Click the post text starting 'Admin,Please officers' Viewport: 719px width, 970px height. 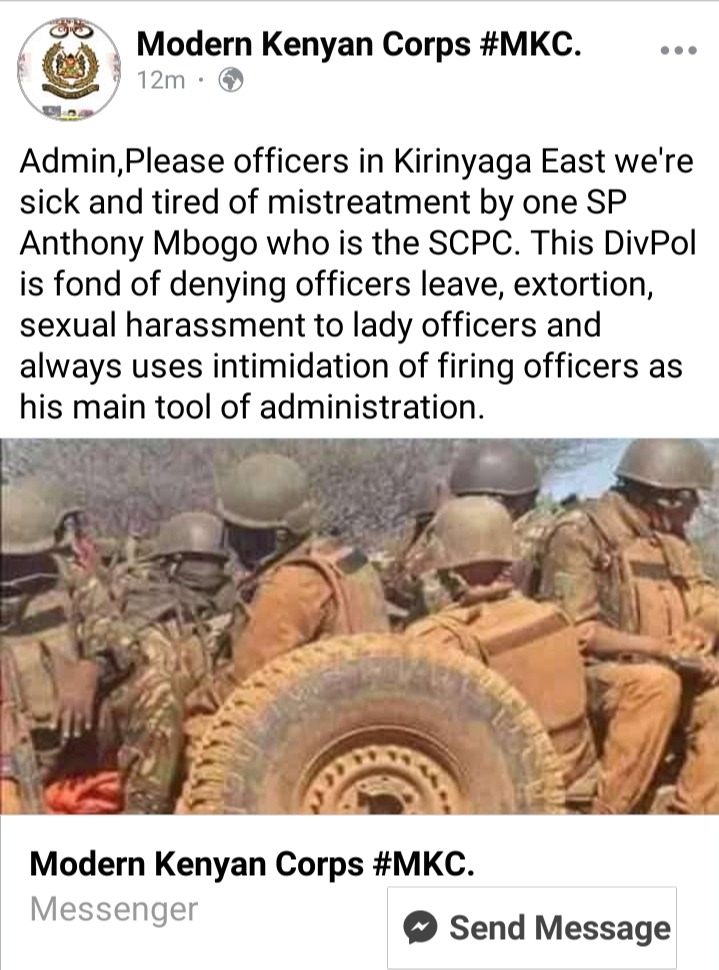pyautogui.click(x=357, y=284)
